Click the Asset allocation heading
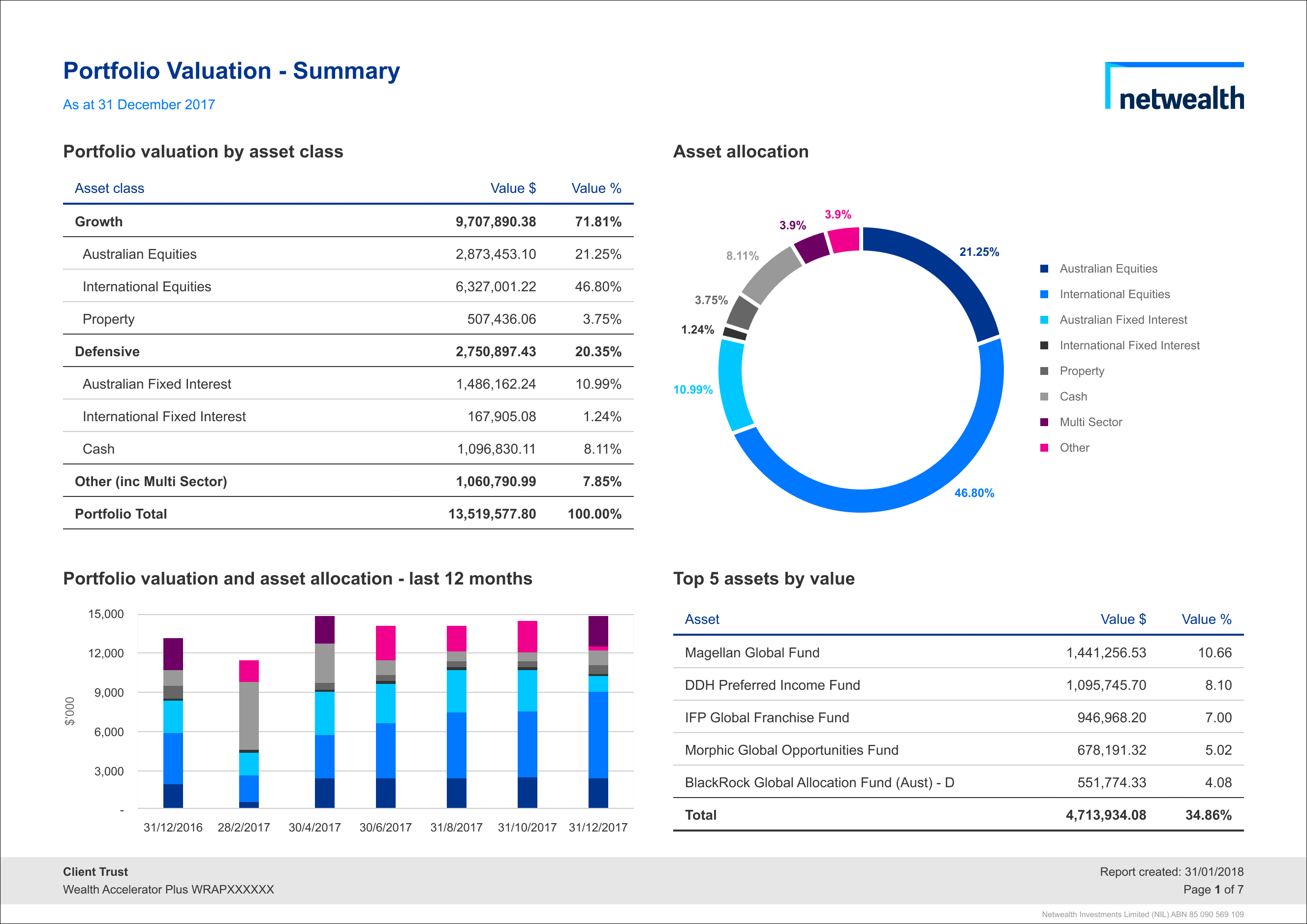 741,152
